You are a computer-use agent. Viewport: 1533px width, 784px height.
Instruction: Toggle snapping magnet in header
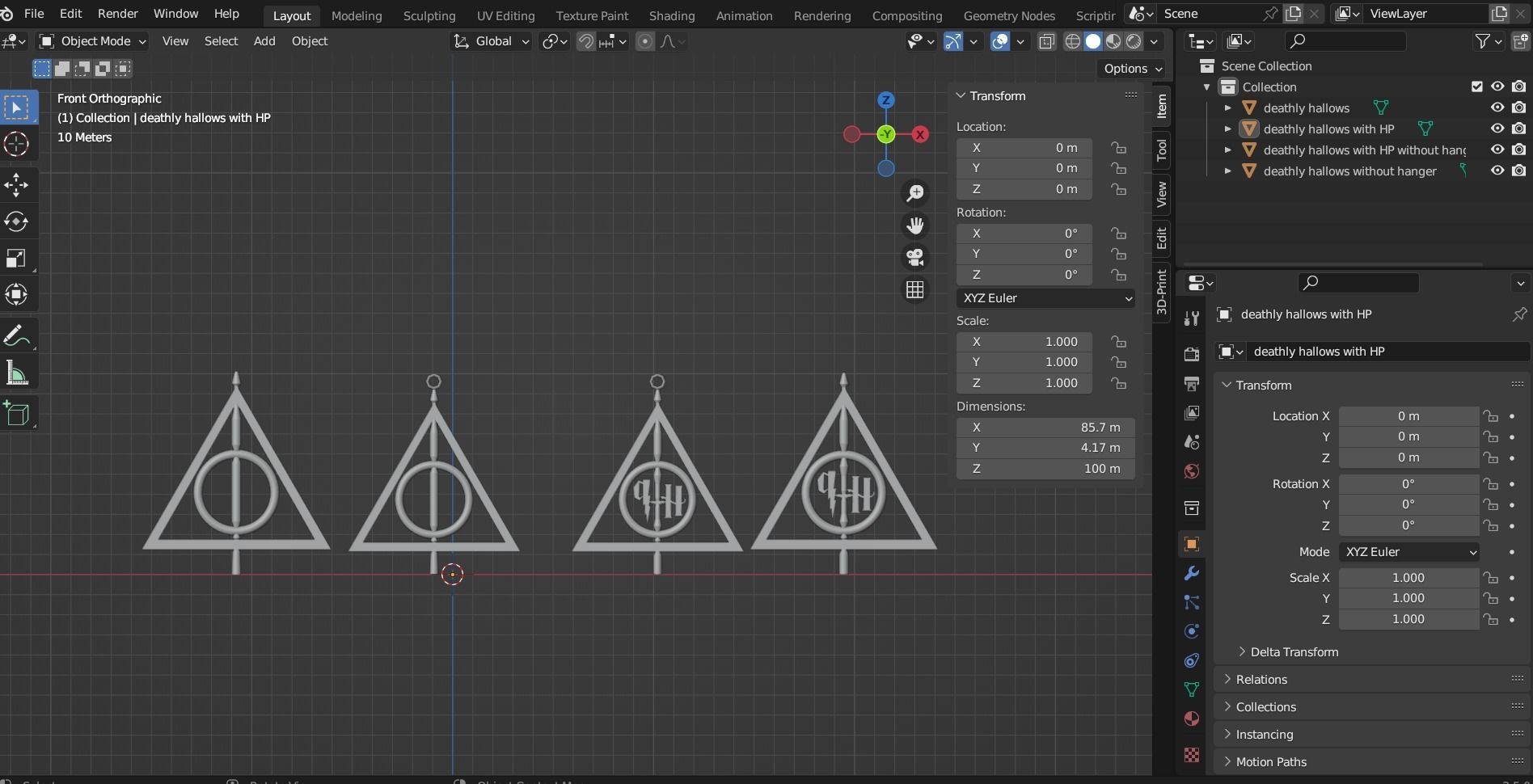pyautogui.click(x=585, y=41)
